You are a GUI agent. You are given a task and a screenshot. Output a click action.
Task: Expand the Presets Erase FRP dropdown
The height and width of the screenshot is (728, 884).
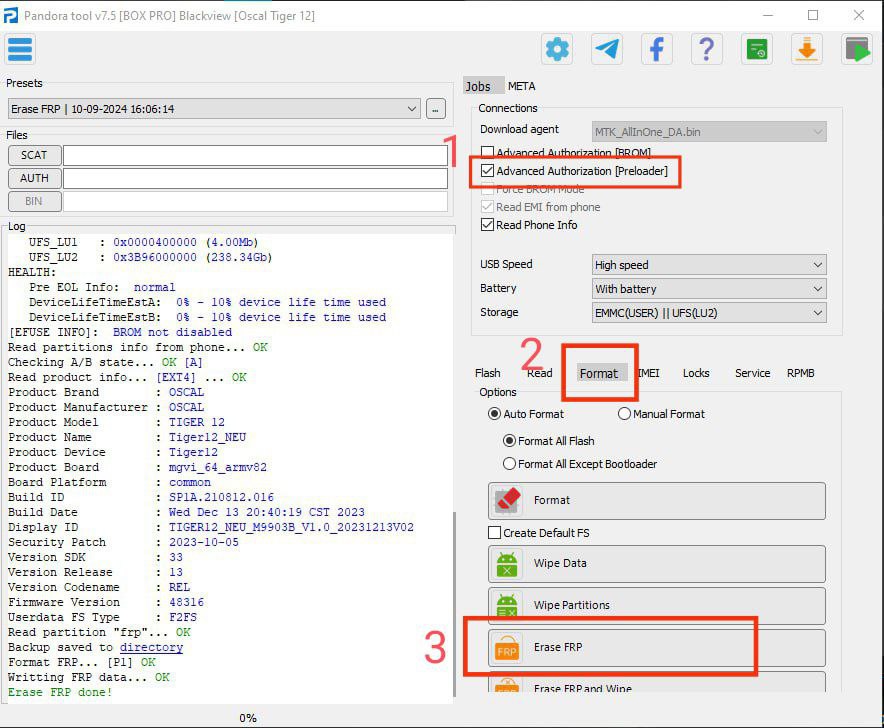[x=214, y=109]
